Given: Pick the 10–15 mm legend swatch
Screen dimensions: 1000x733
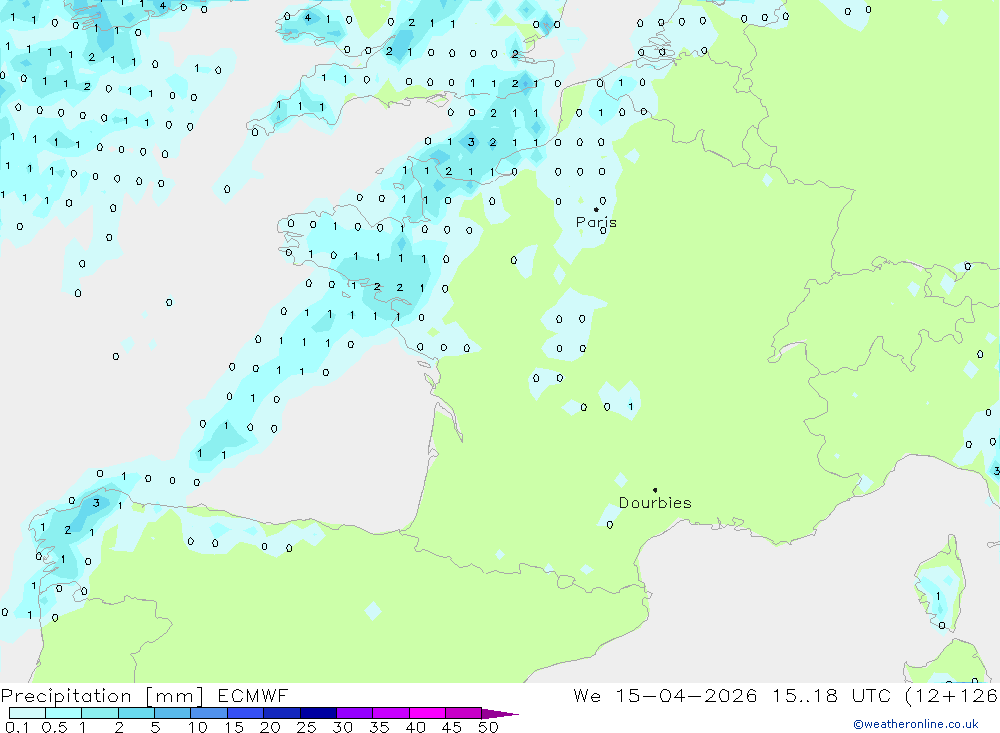Looking at the screenshot, I should point(209,713).
